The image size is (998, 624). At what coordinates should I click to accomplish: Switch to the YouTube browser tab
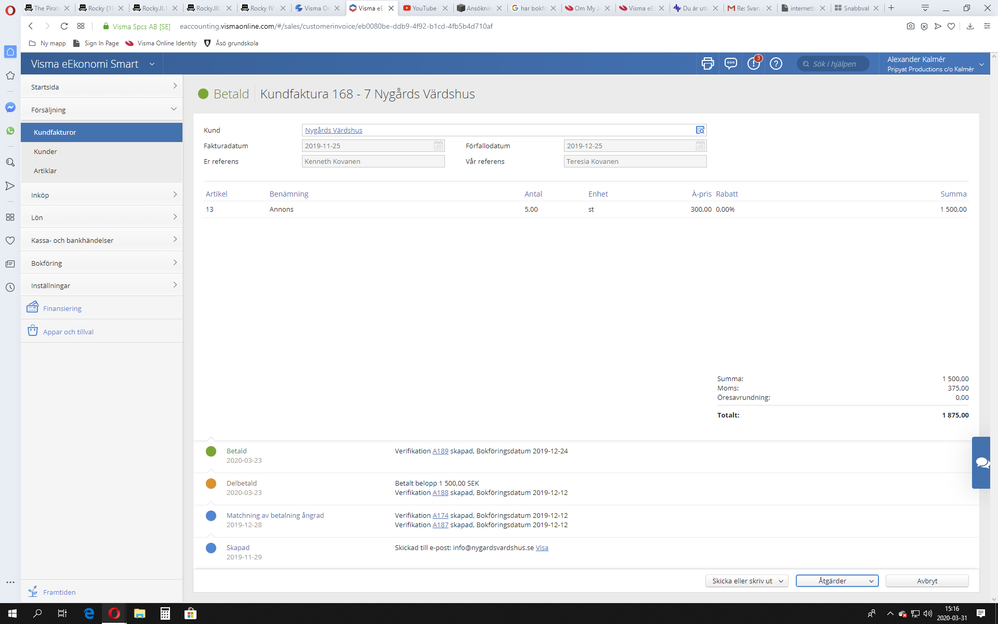425,8
